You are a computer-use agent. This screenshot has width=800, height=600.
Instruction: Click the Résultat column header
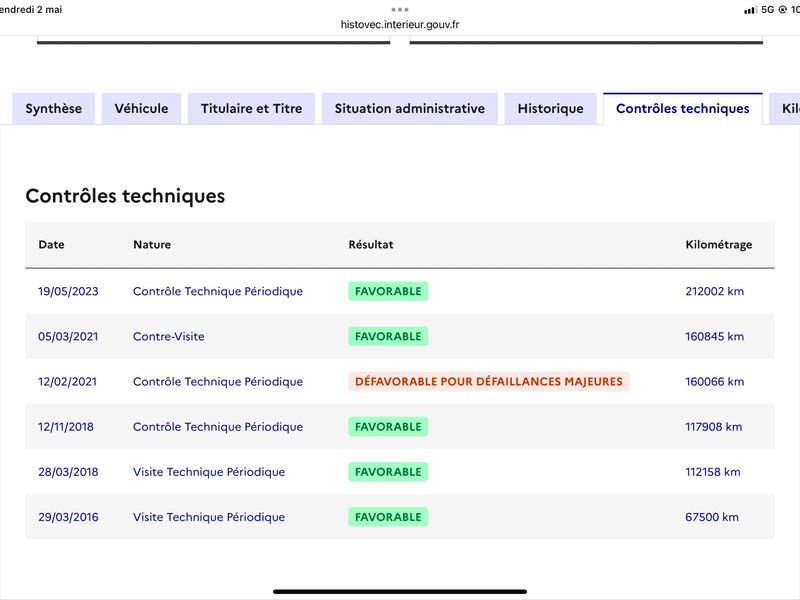371,244
